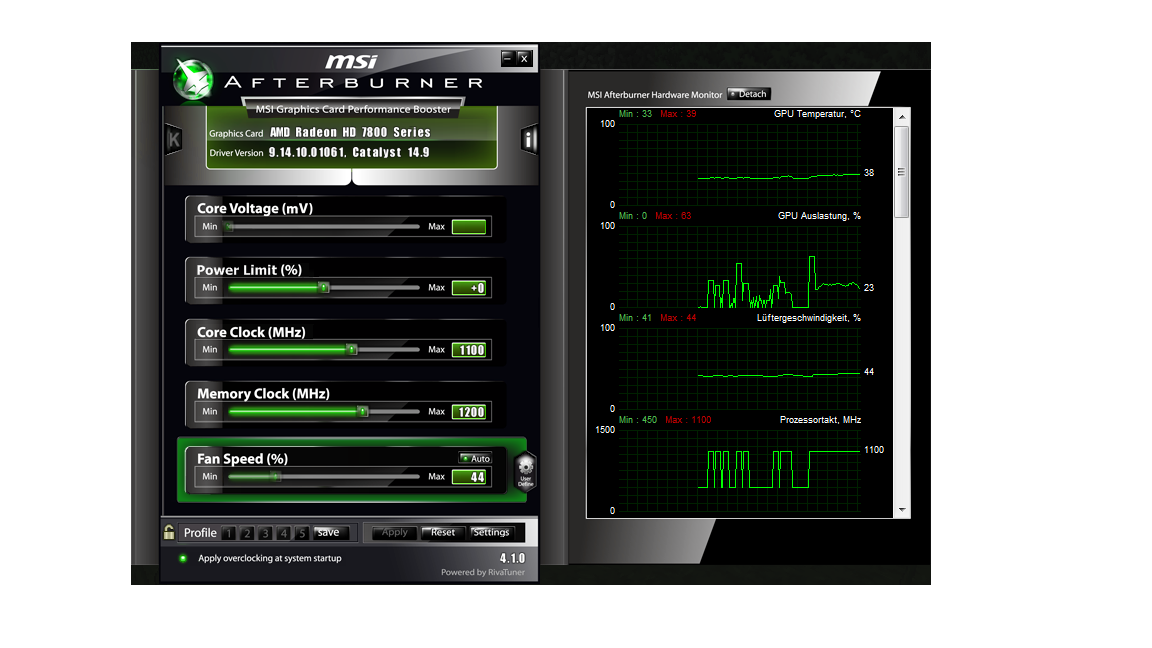Click the hardware monitor scroll-up arrow

(902, 117)
